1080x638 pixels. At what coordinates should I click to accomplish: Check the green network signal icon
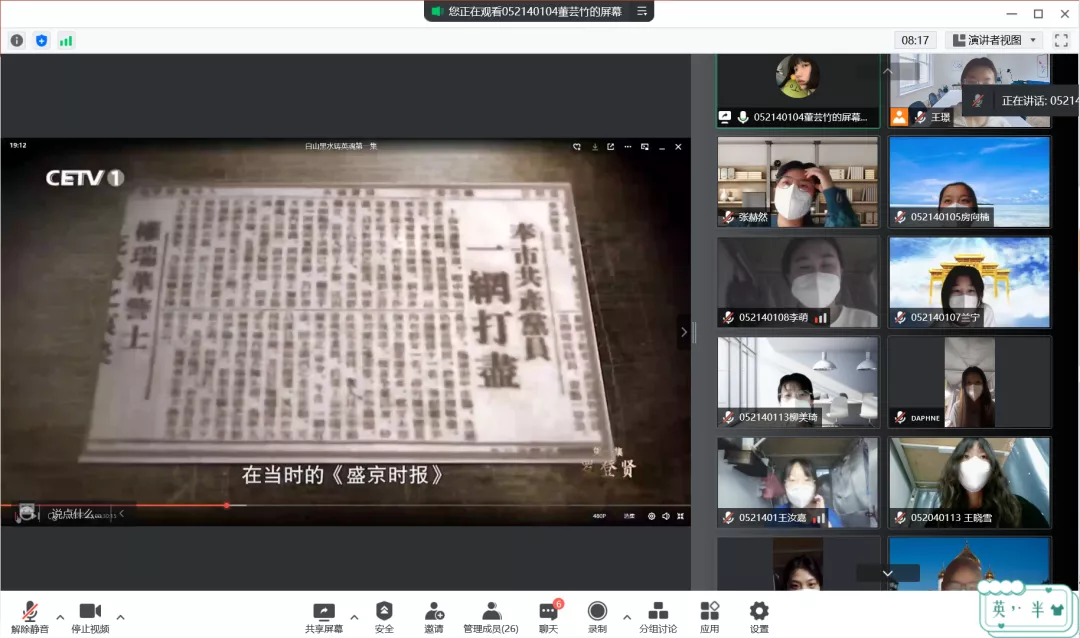(66, 41)
